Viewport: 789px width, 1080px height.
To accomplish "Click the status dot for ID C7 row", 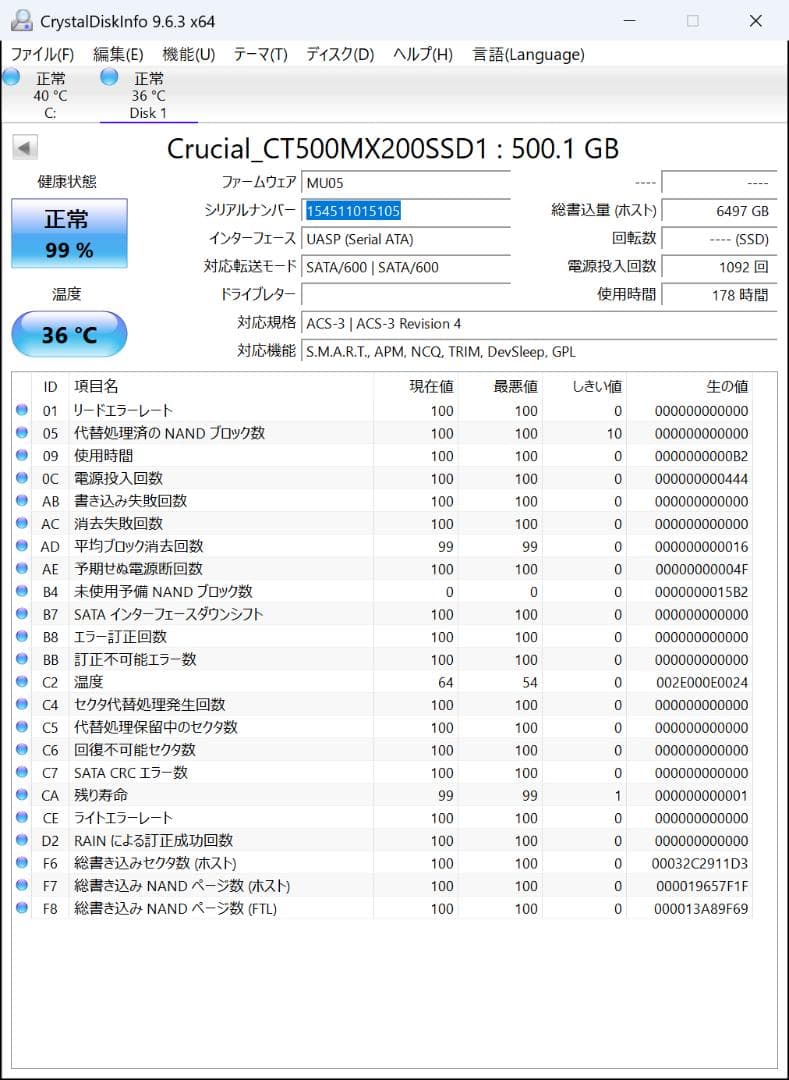I will pyautogui.click(x=21, y=773).
